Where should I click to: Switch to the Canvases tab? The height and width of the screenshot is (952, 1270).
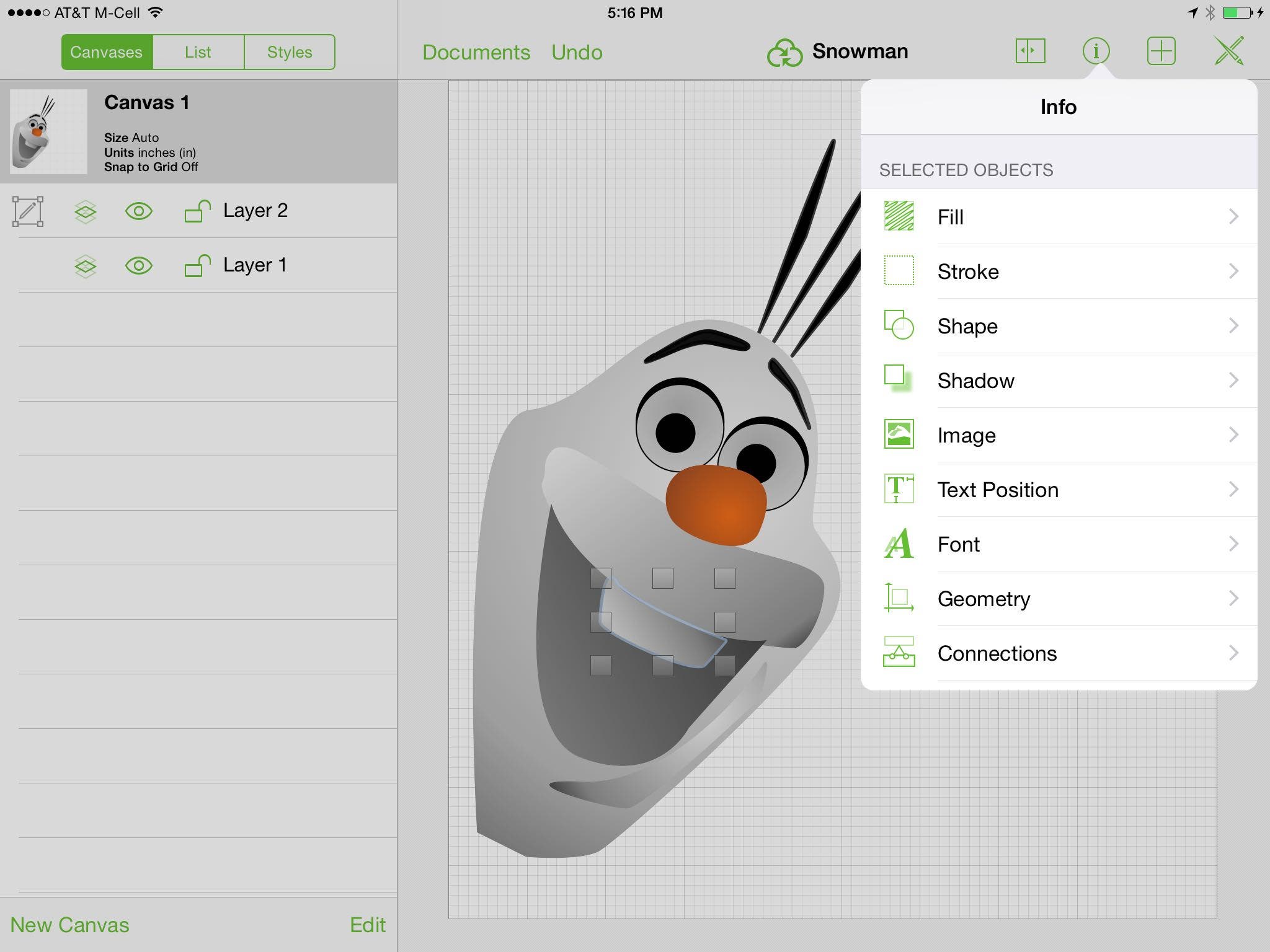click(x=107, y=52)
